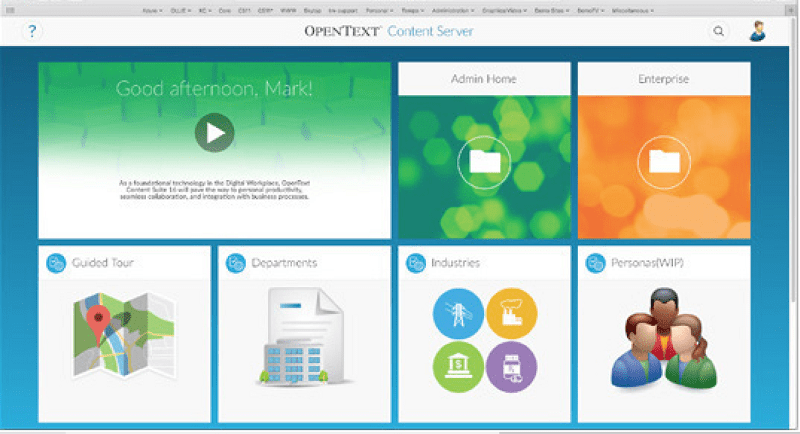Select the yellow factory industry icon
This screenshot has height=434, width=800.
tap(512, 314)
